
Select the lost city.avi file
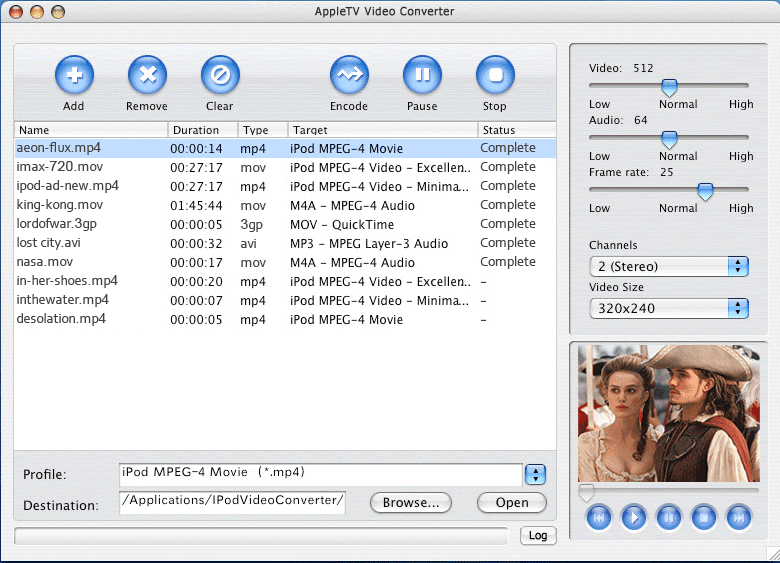click(x=48, y=243)
